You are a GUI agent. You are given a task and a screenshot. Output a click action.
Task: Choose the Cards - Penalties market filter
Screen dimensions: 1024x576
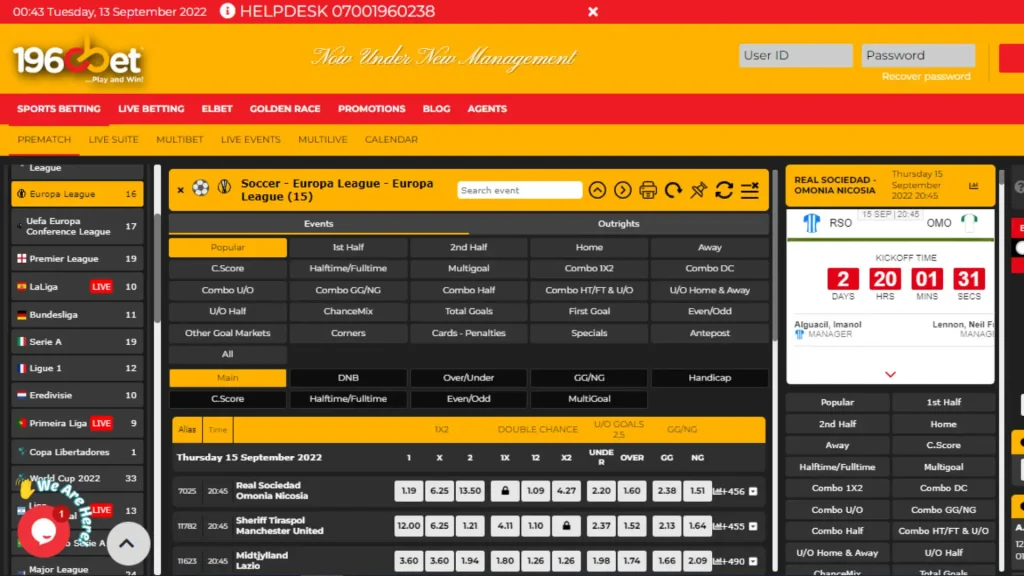tap(468, 333)
